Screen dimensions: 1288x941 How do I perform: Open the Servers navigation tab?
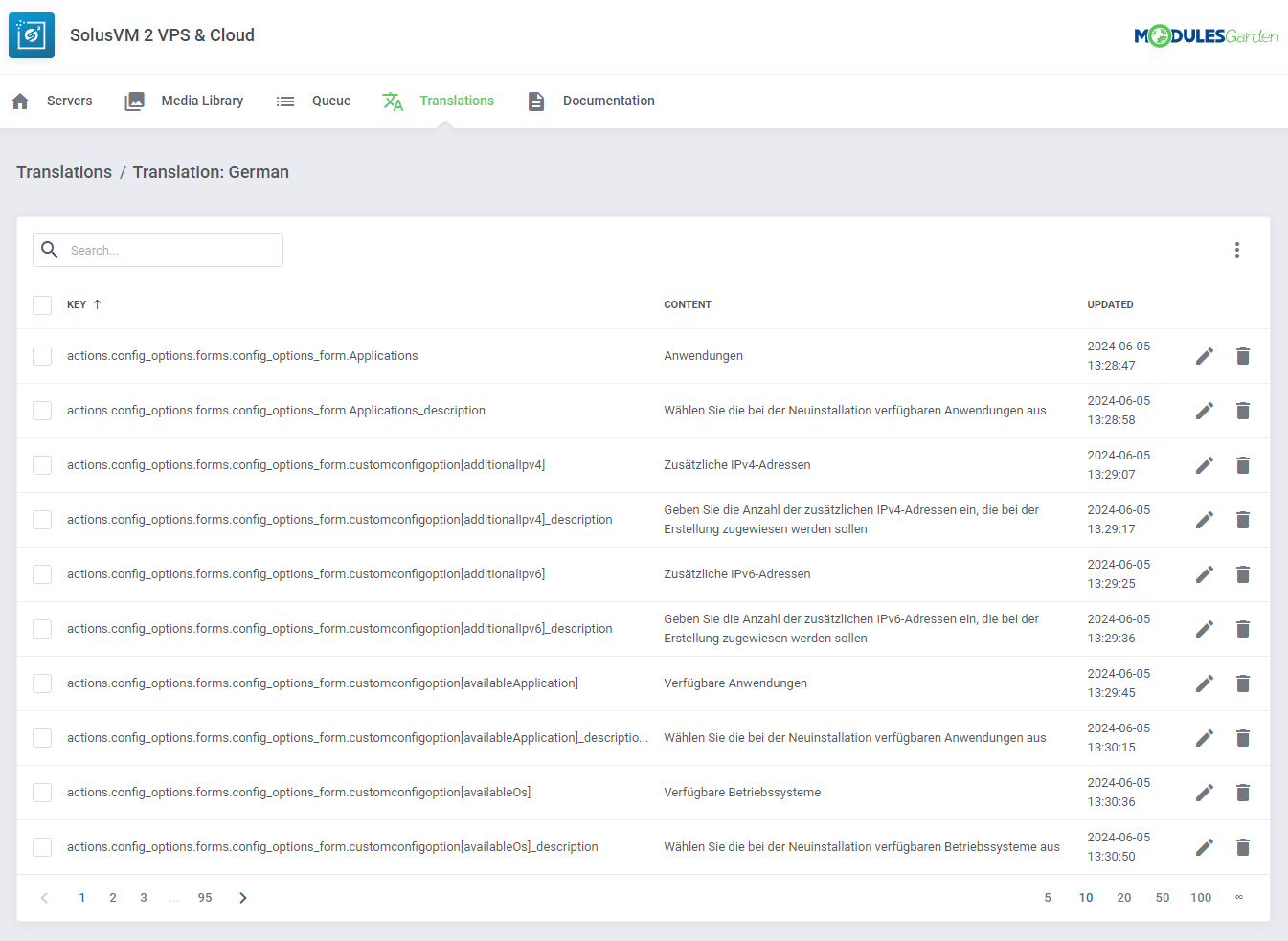tap(69, 100)
